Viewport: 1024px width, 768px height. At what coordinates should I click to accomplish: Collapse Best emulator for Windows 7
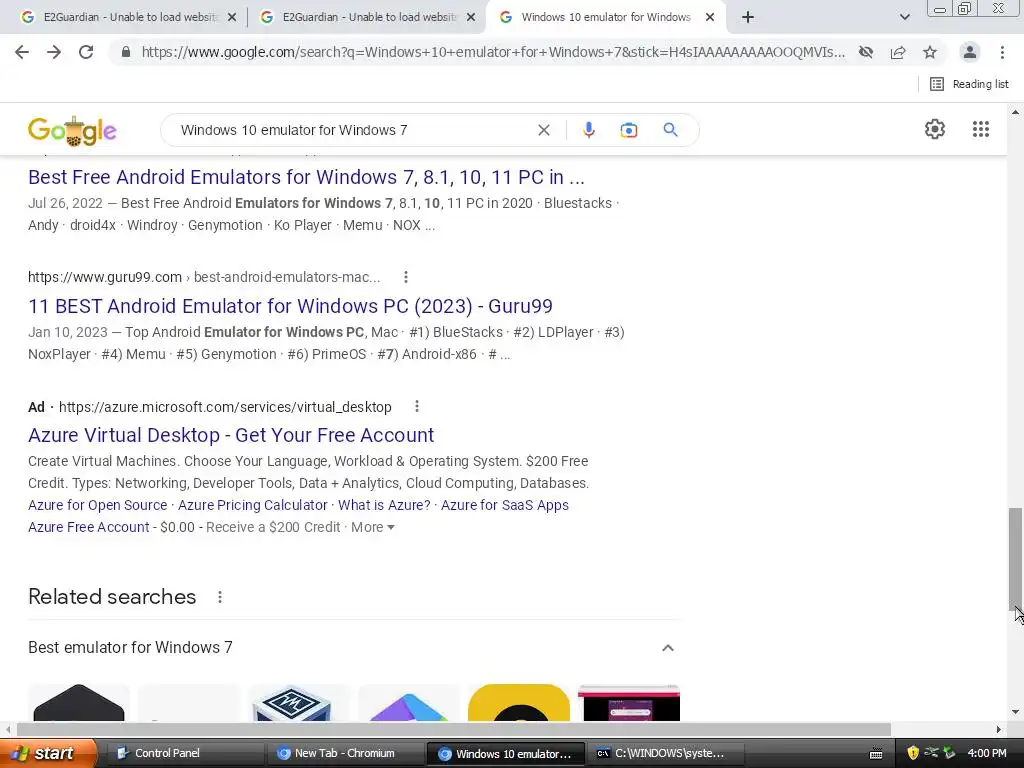click(x=667, y=648)
